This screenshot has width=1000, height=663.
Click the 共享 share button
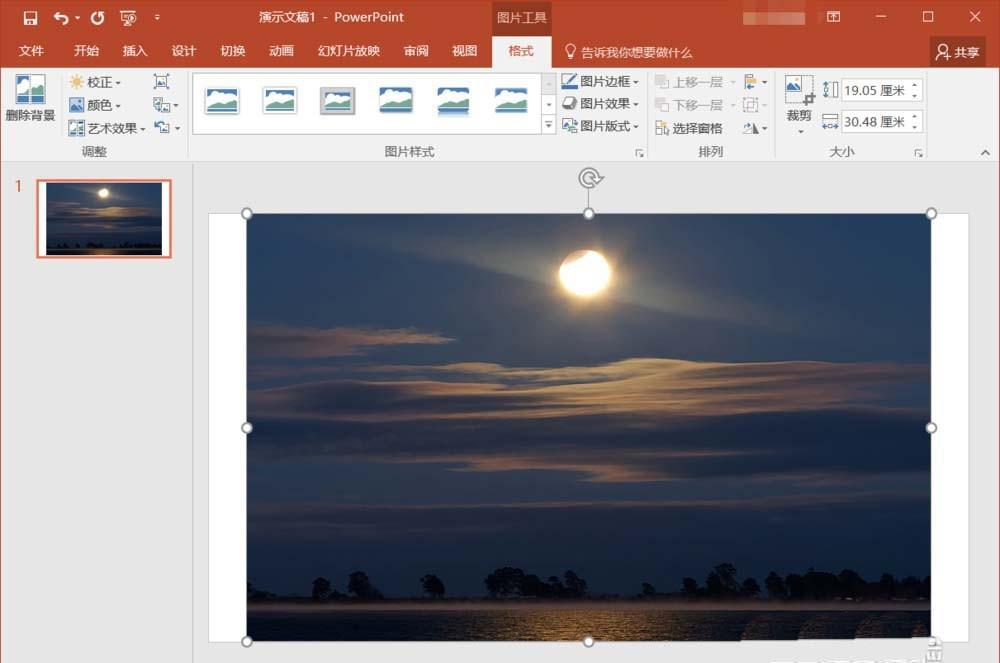[957, 52]
